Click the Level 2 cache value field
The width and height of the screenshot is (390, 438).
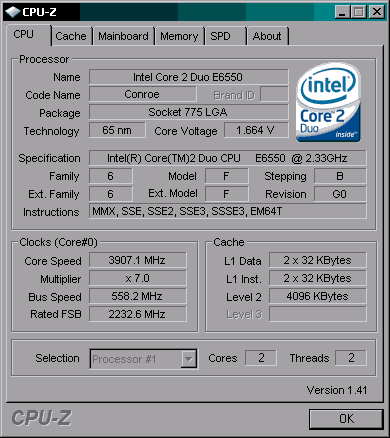click(318, 296)
